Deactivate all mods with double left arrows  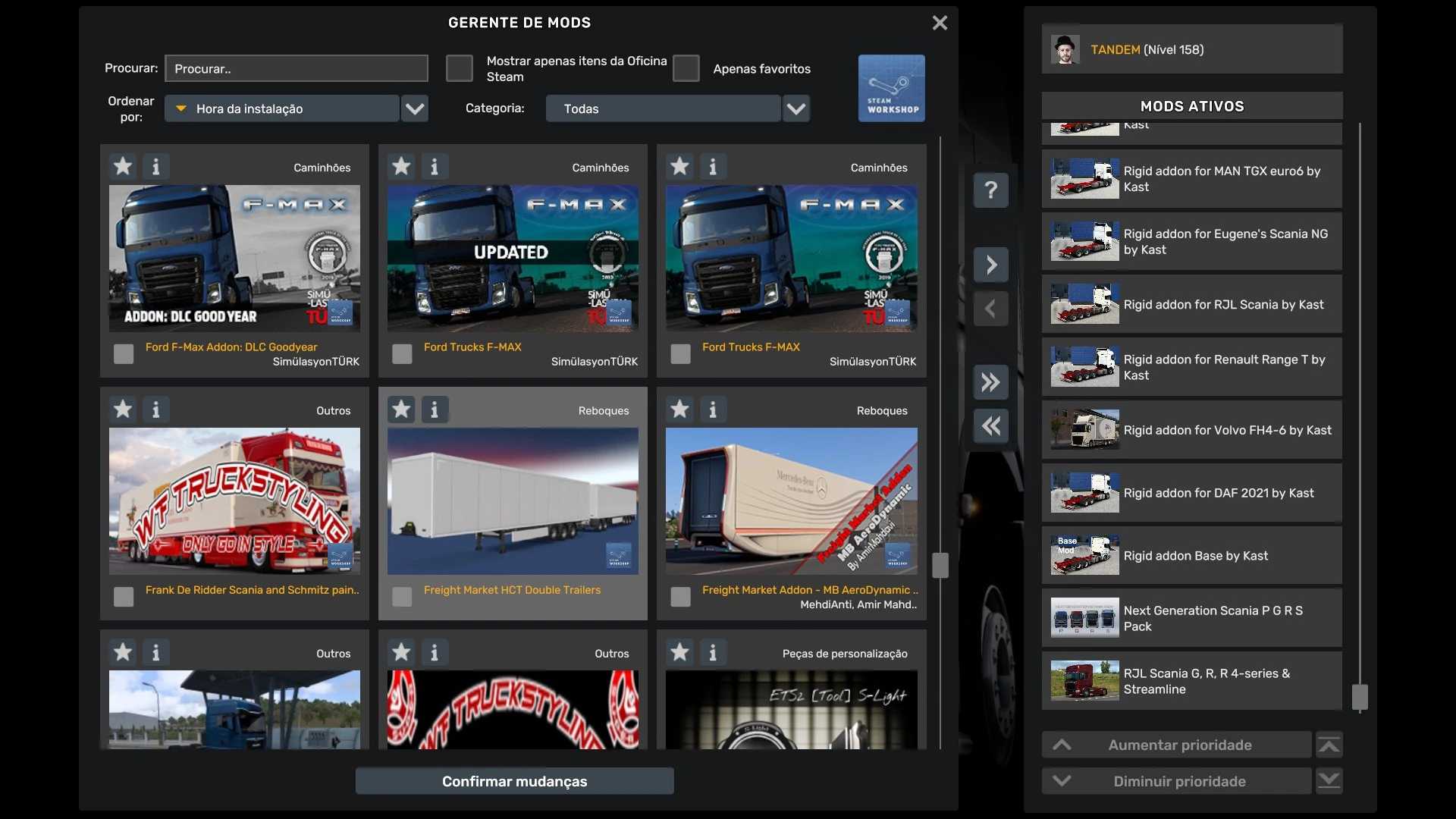pyautogui.click(x=990, y=425)
